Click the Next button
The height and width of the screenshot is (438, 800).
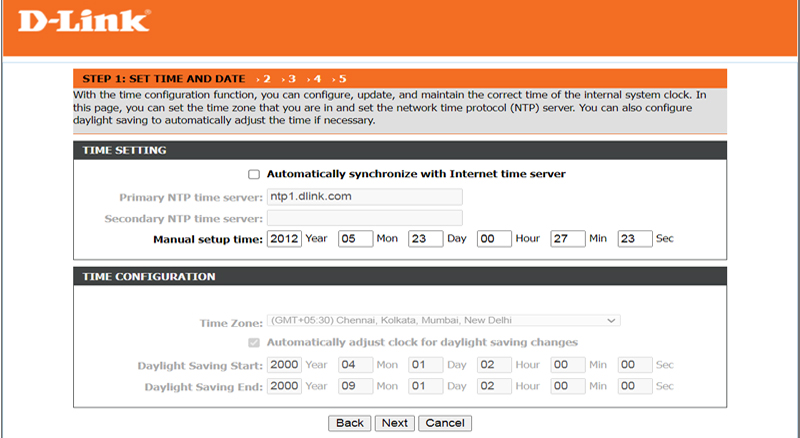pyautogui.click(x=395, y=423)
